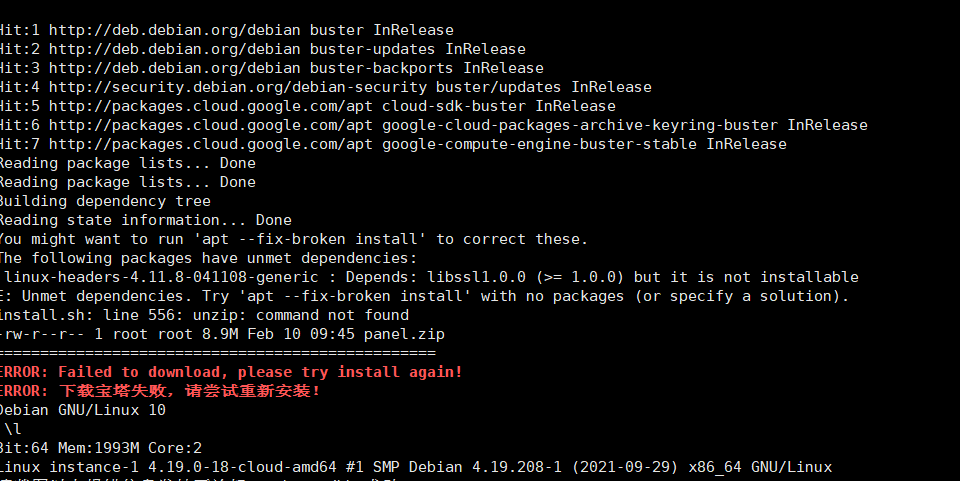Click the 'Building dependency tree' line

coord(105,201)
